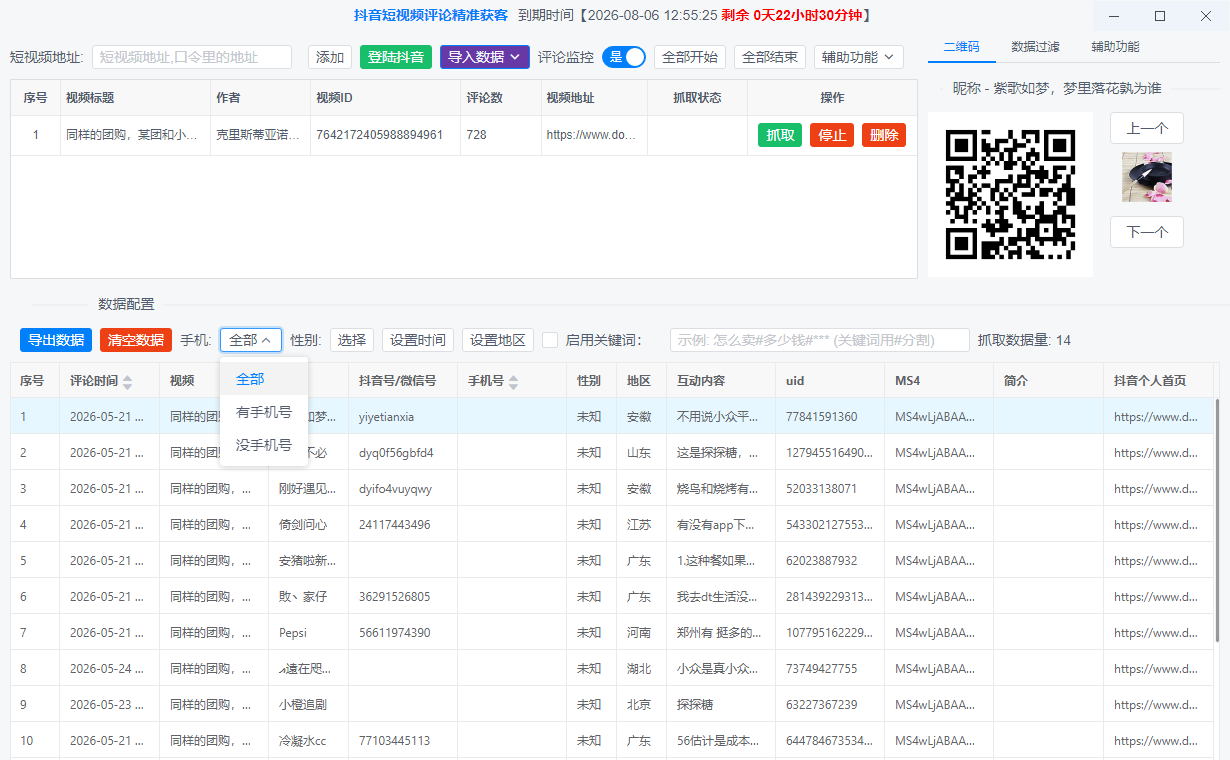
Task: Click the green 登陆抖音 button
Action: (396, 57)
